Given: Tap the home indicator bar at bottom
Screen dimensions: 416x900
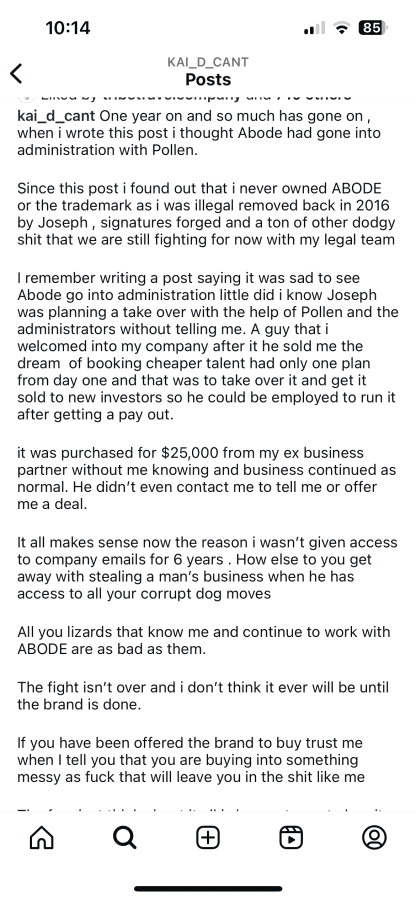Looking at the screenshot, I should (208, 889).
